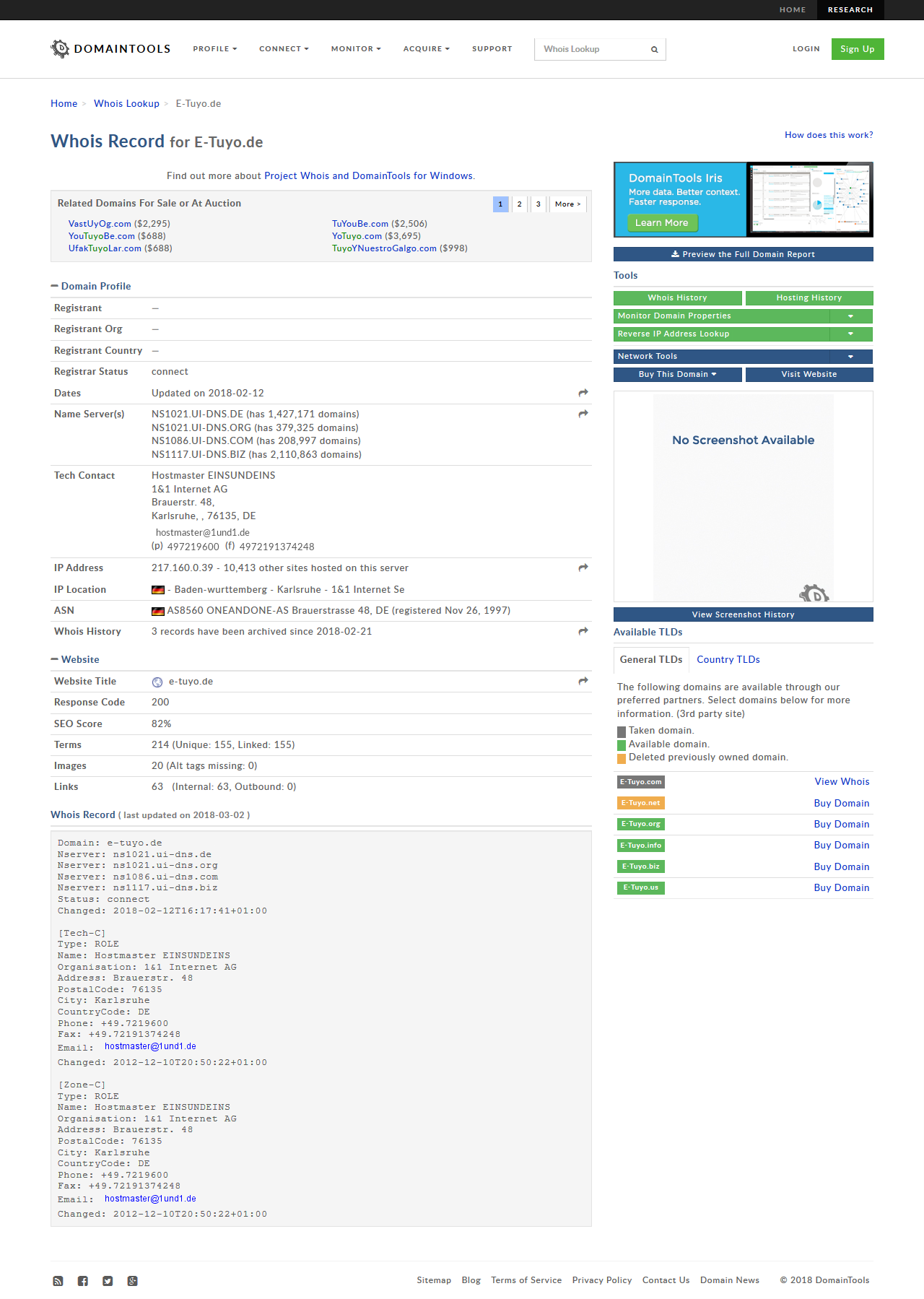The height and width of the screenshot is (1299, 924).
Task: Open the Profile dropdown menu
Action: pos(215,49)
